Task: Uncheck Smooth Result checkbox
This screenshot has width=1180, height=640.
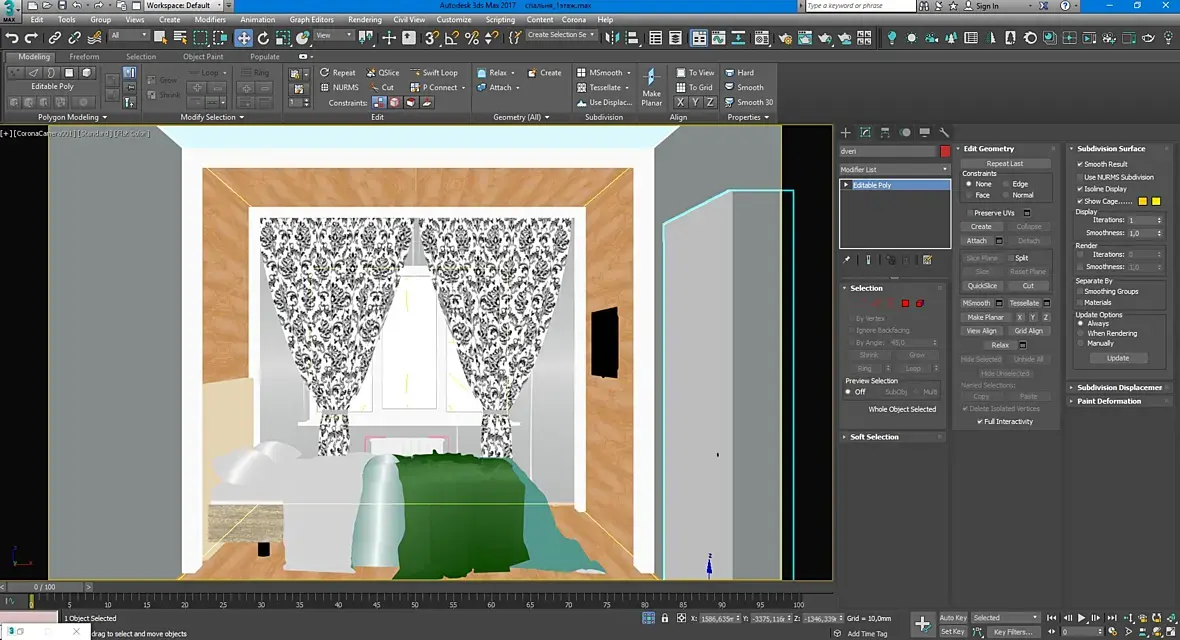Action: coord(1080,164)
